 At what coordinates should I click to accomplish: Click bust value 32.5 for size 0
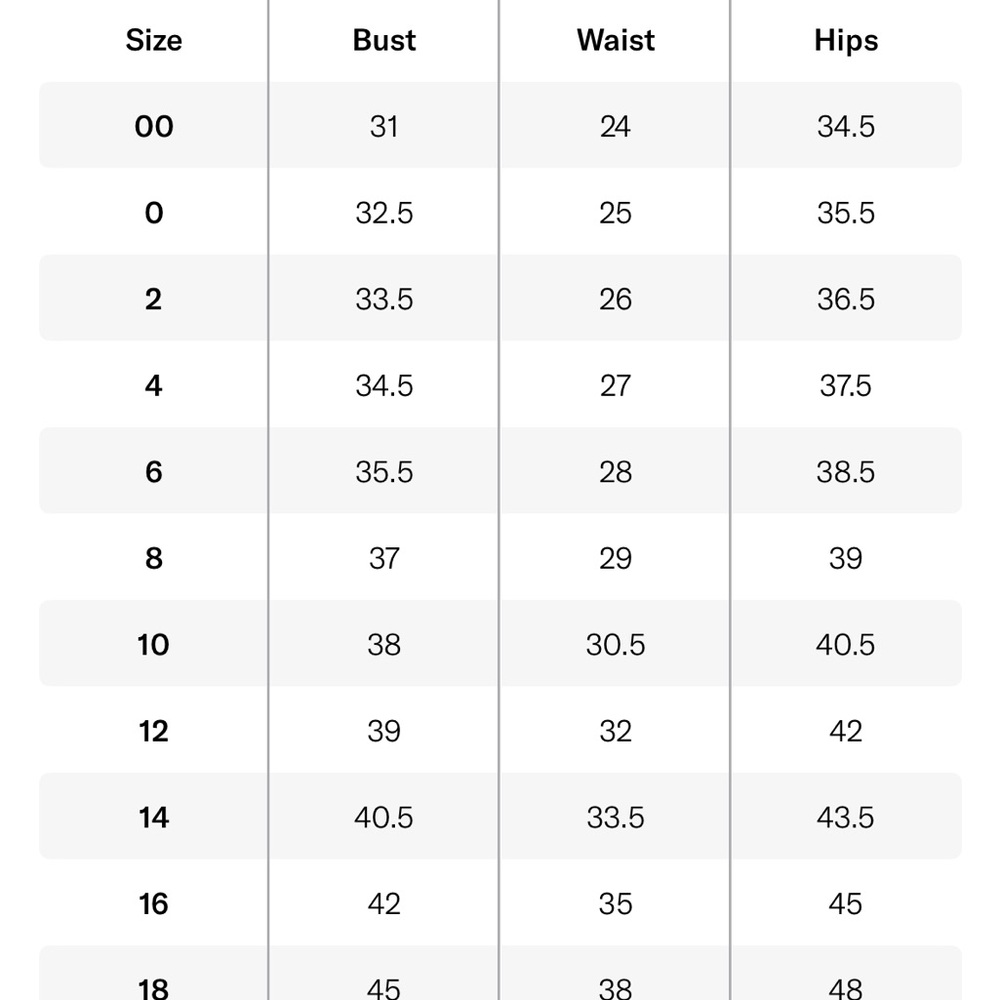point(384,213)
